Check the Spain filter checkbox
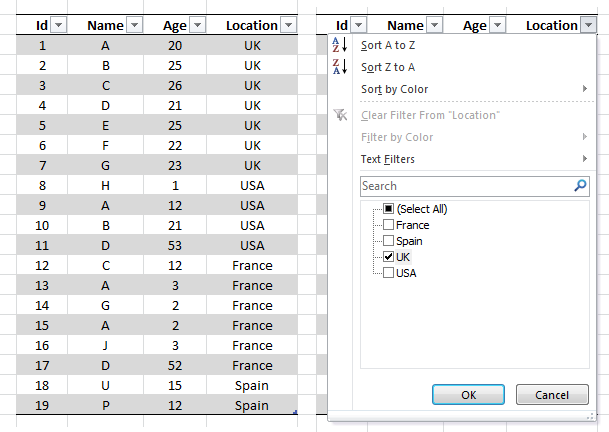Viewport: 609px width, 432px height. coord(388,240)
